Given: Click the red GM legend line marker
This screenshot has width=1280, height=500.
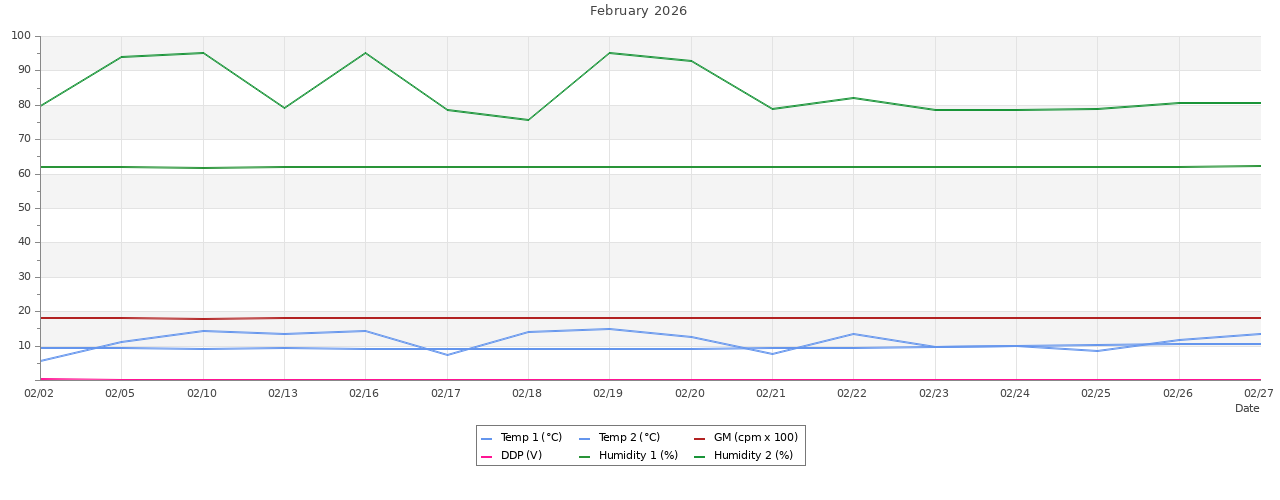Looking at the screenshot, I should click(700, 439).
